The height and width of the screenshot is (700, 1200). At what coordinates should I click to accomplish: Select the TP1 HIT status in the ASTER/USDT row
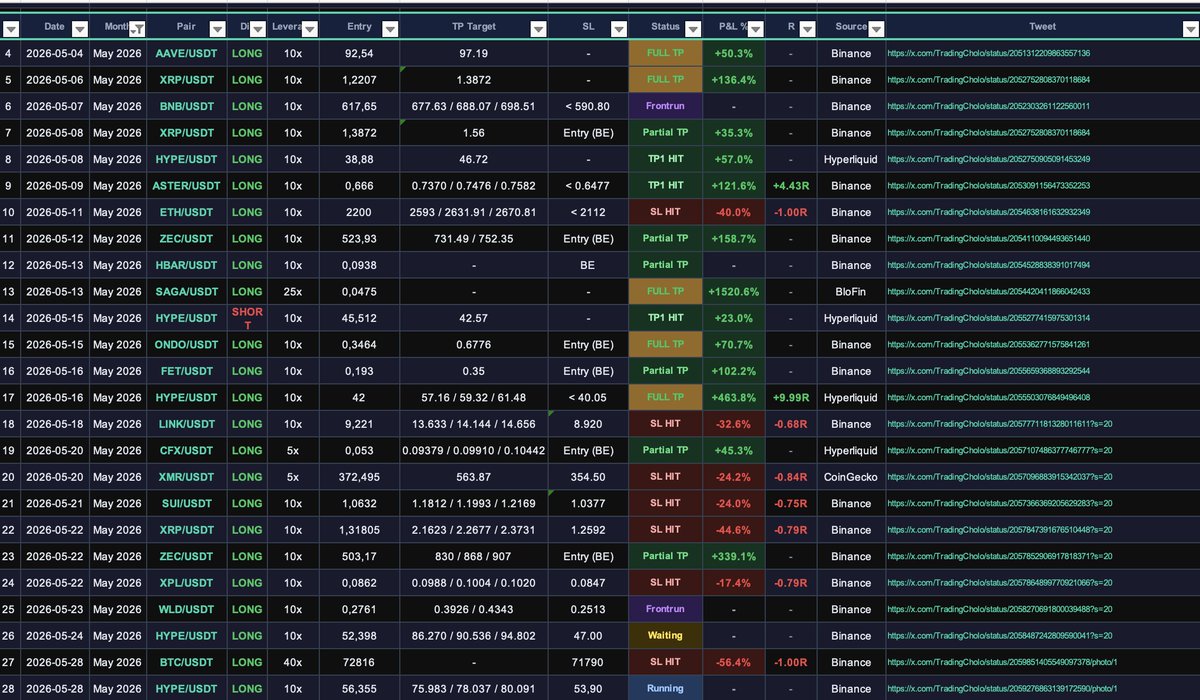[665, 186]
